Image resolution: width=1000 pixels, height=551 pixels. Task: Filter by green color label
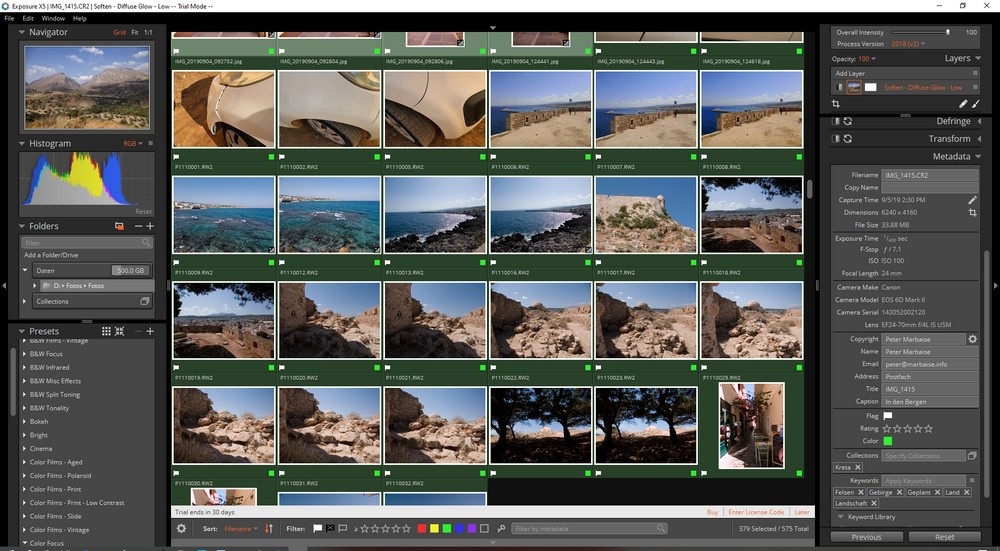(447, 529)
